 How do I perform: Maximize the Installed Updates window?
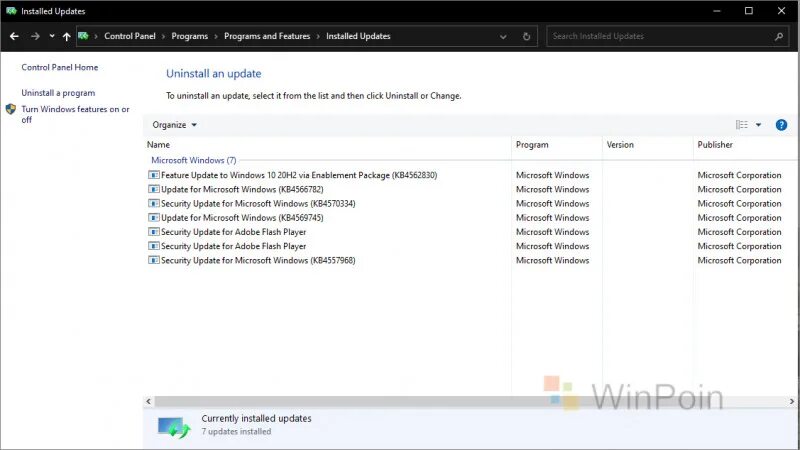pos(748,11)
